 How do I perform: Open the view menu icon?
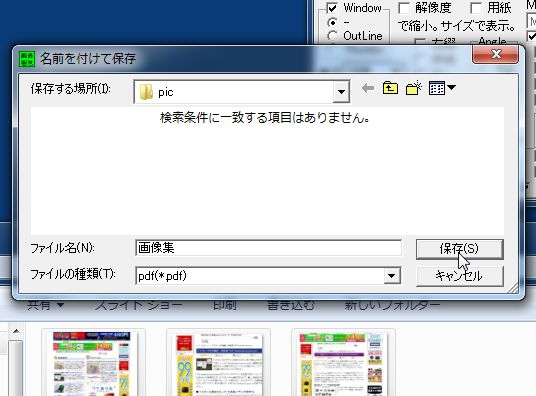(x=442, y=88)
